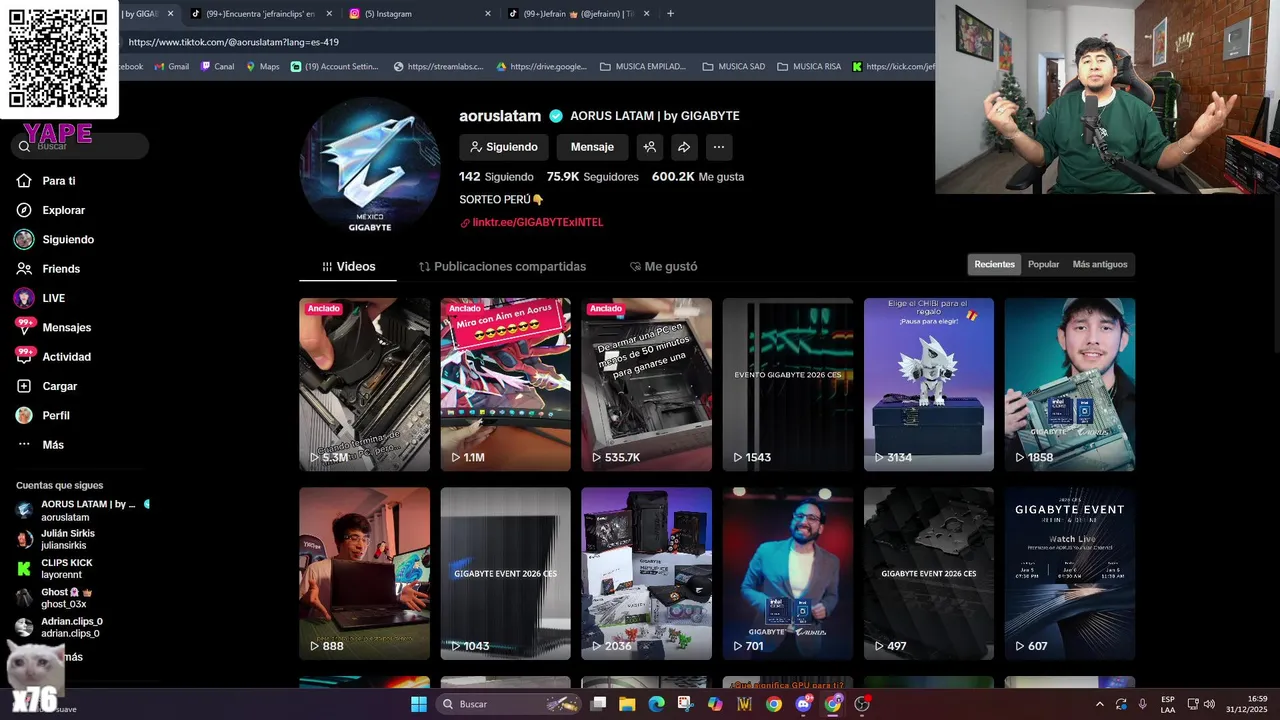Open Mensajes in sidebar
This screenshot has width=1280, height=720.
[x=54, y=327]
